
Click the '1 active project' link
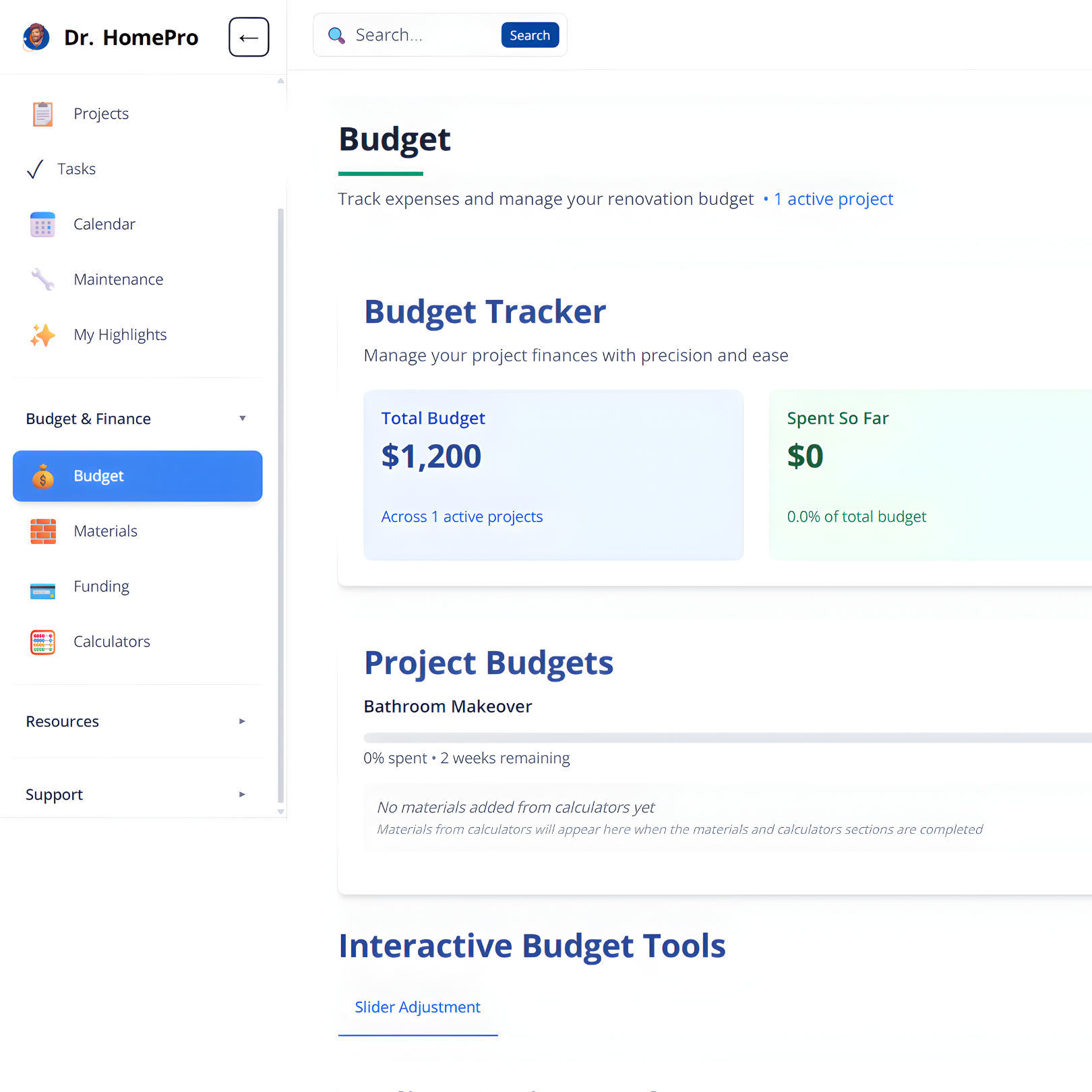[x=833, y=199]
